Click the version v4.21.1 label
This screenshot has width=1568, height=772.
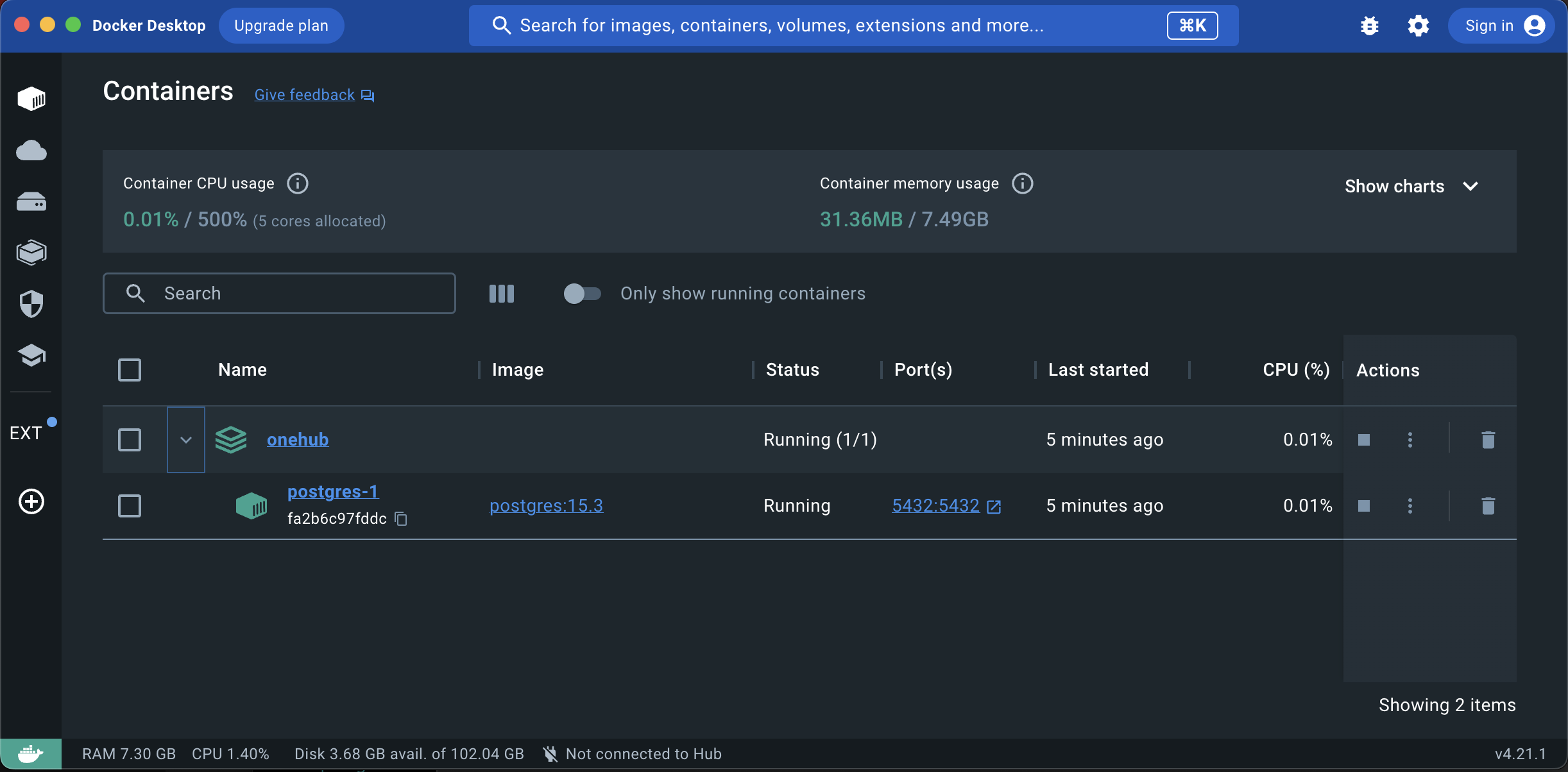click(1521, 754)
